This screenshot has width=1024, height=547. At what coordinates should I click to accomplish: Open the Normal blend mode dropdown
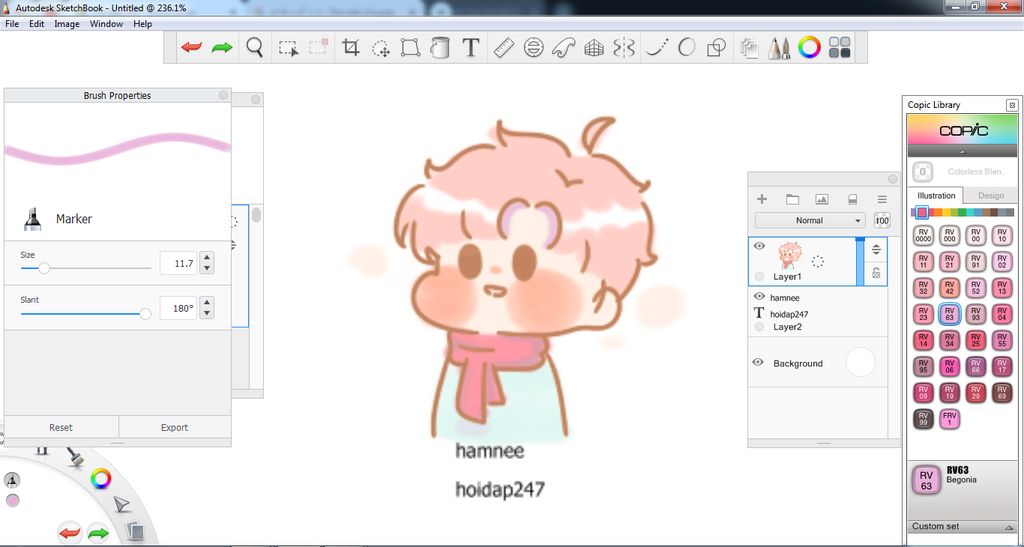[x=810, y=221]
